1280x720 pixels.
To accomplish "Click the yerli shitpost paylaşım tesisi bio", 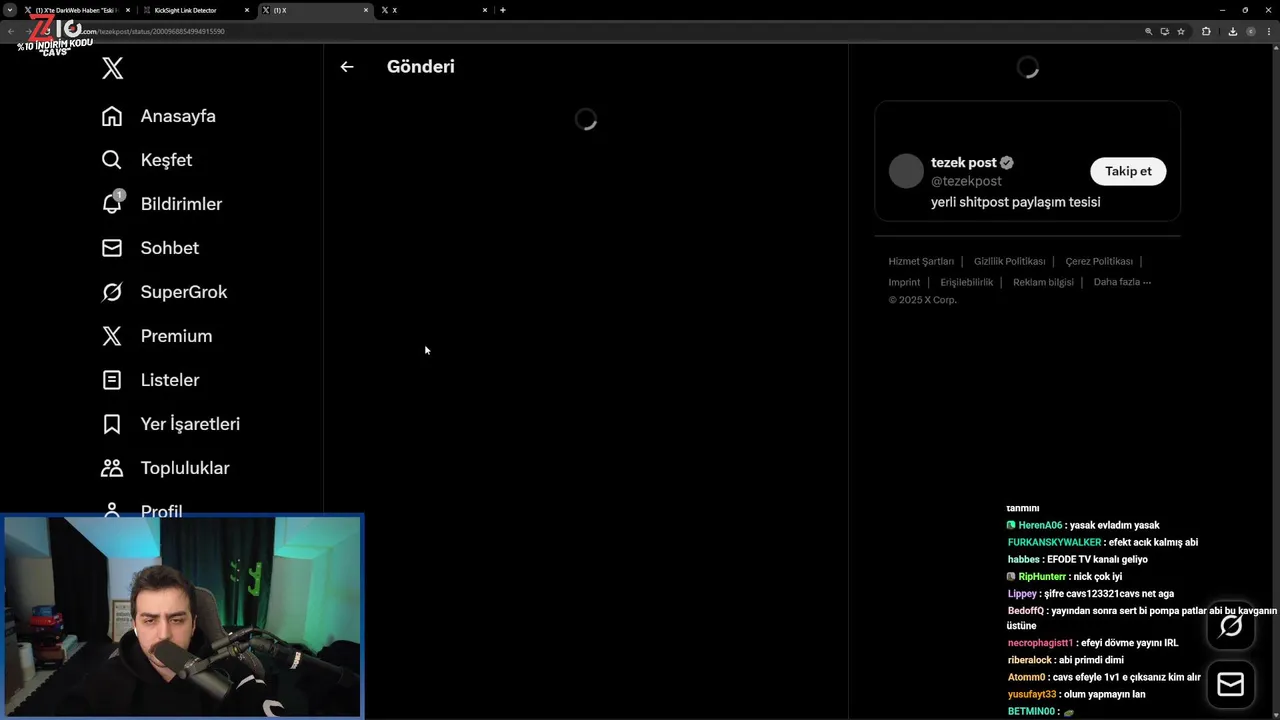I will pyautogui.click(x=1015, y=202).
